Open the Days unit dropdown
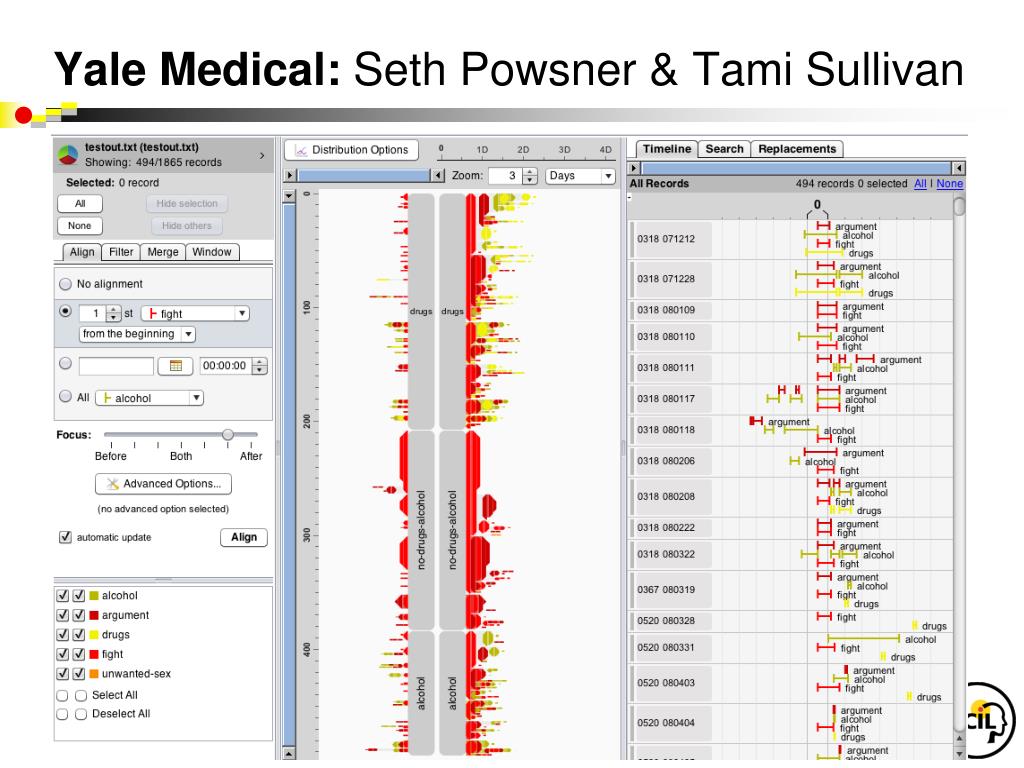 click(x=581, y=176)
